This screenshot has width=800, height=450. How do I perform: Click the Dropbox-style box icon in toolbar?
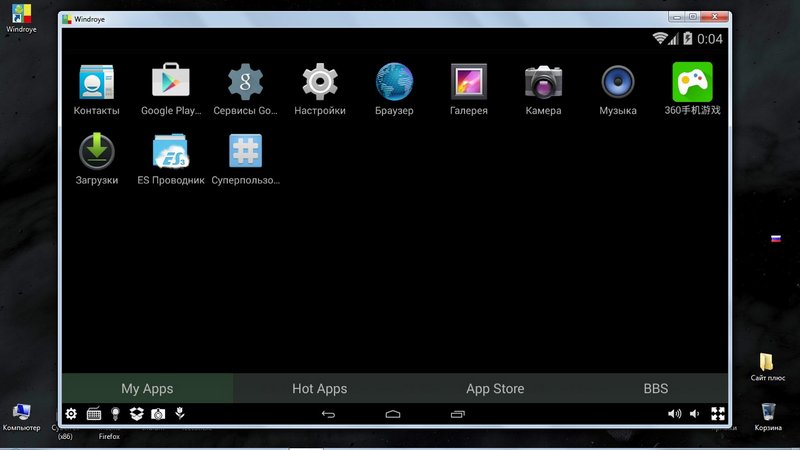pos(136,414)
